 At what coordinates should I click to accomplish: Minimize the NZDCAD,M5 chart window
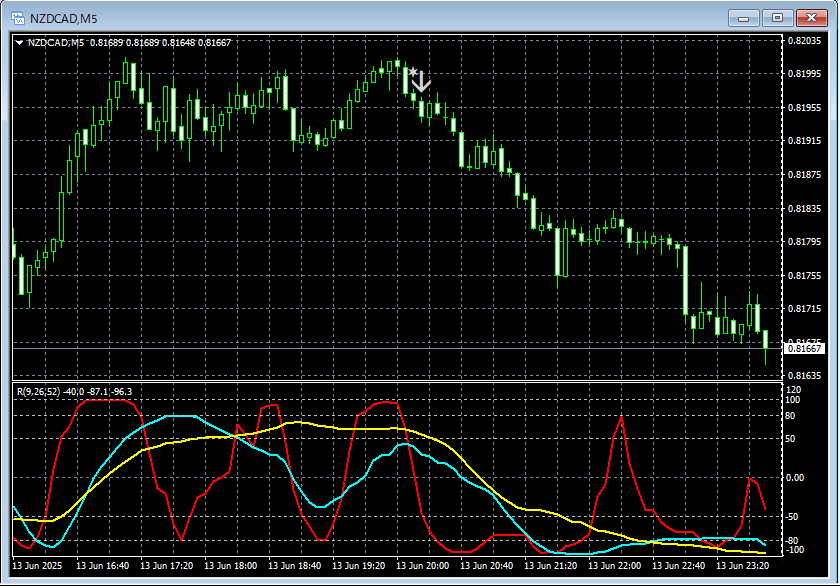point(745,17)
